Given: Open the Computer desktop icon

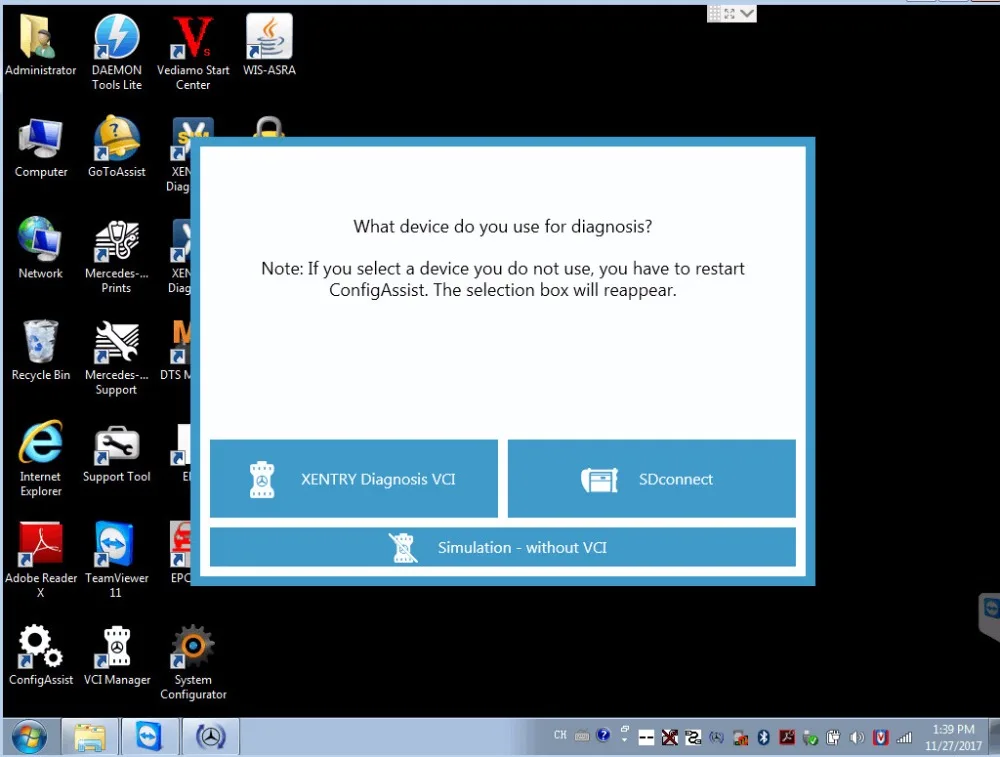Looking at the screenshot, I should pos(40,148).
